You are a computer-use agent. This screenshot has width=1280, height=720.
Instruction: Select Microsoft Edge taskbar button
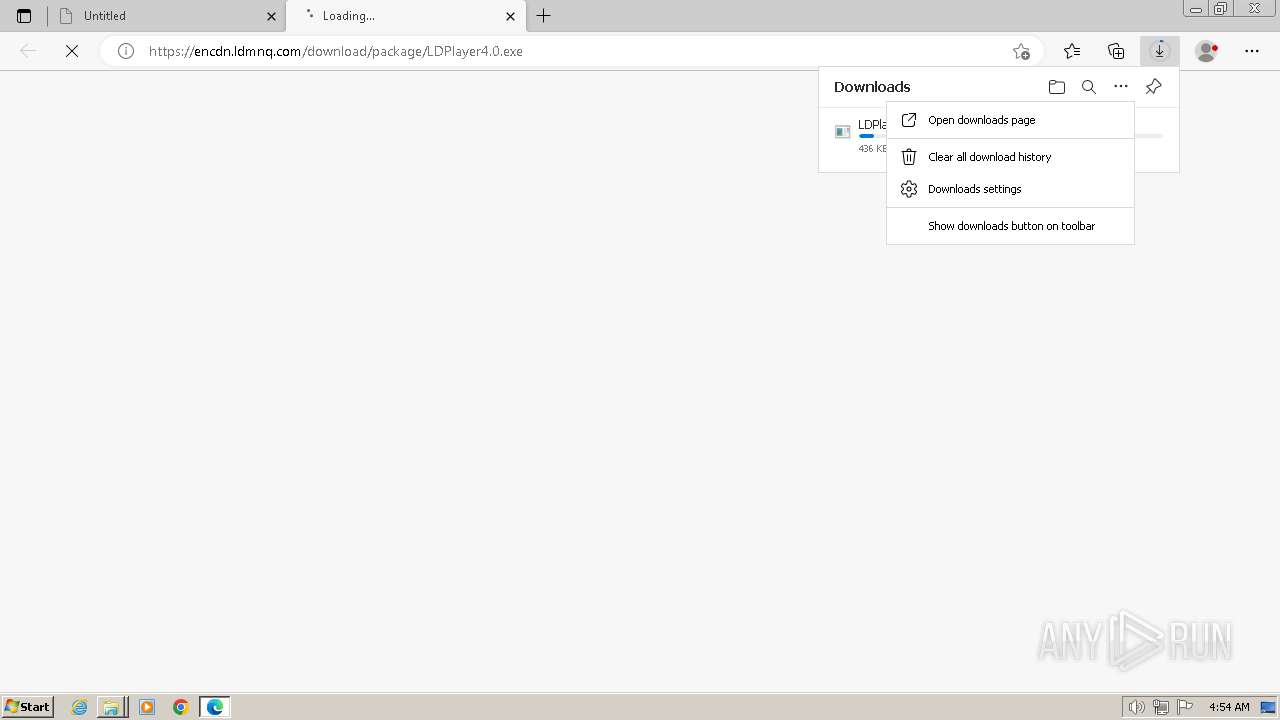(215, 707)
